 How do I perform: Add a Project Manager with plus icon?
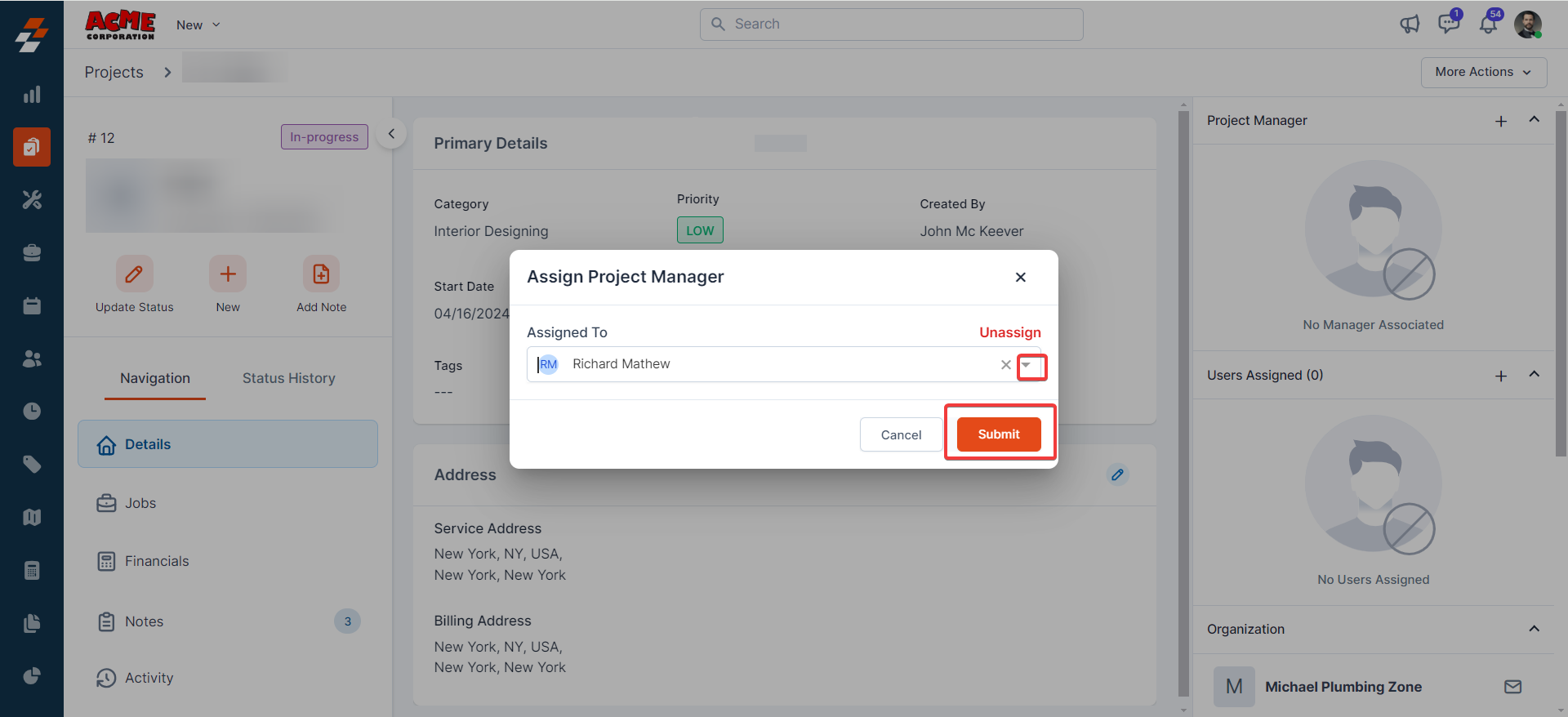pos(1501,121)
